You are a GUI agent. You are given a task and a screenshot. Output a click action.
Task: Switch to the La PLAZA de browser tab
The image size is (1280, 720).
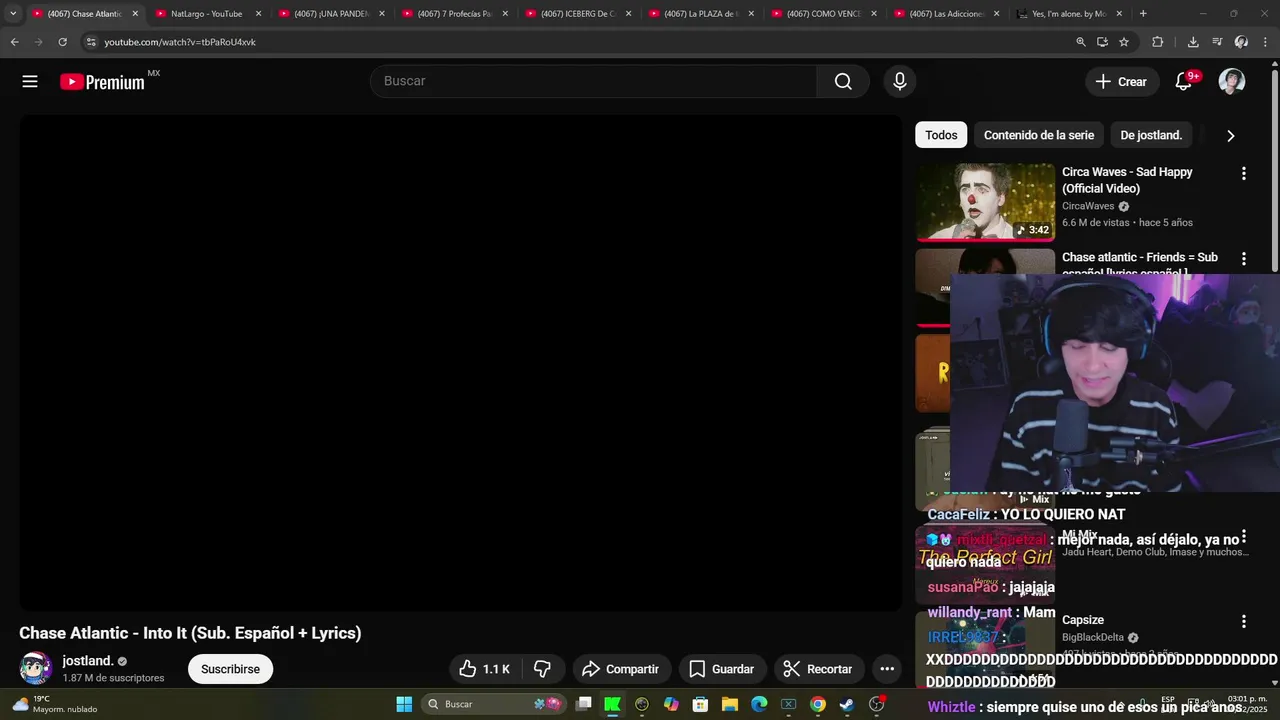[x=701, y=14]
